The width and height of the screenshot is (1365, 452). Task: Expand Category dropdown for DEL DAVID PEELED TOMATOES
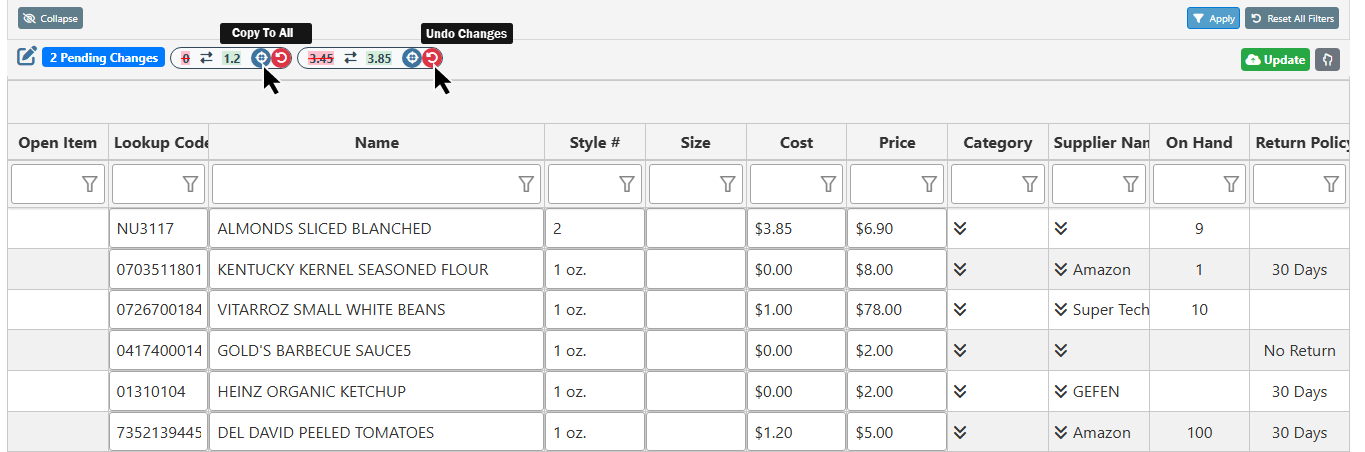point(960,433)
